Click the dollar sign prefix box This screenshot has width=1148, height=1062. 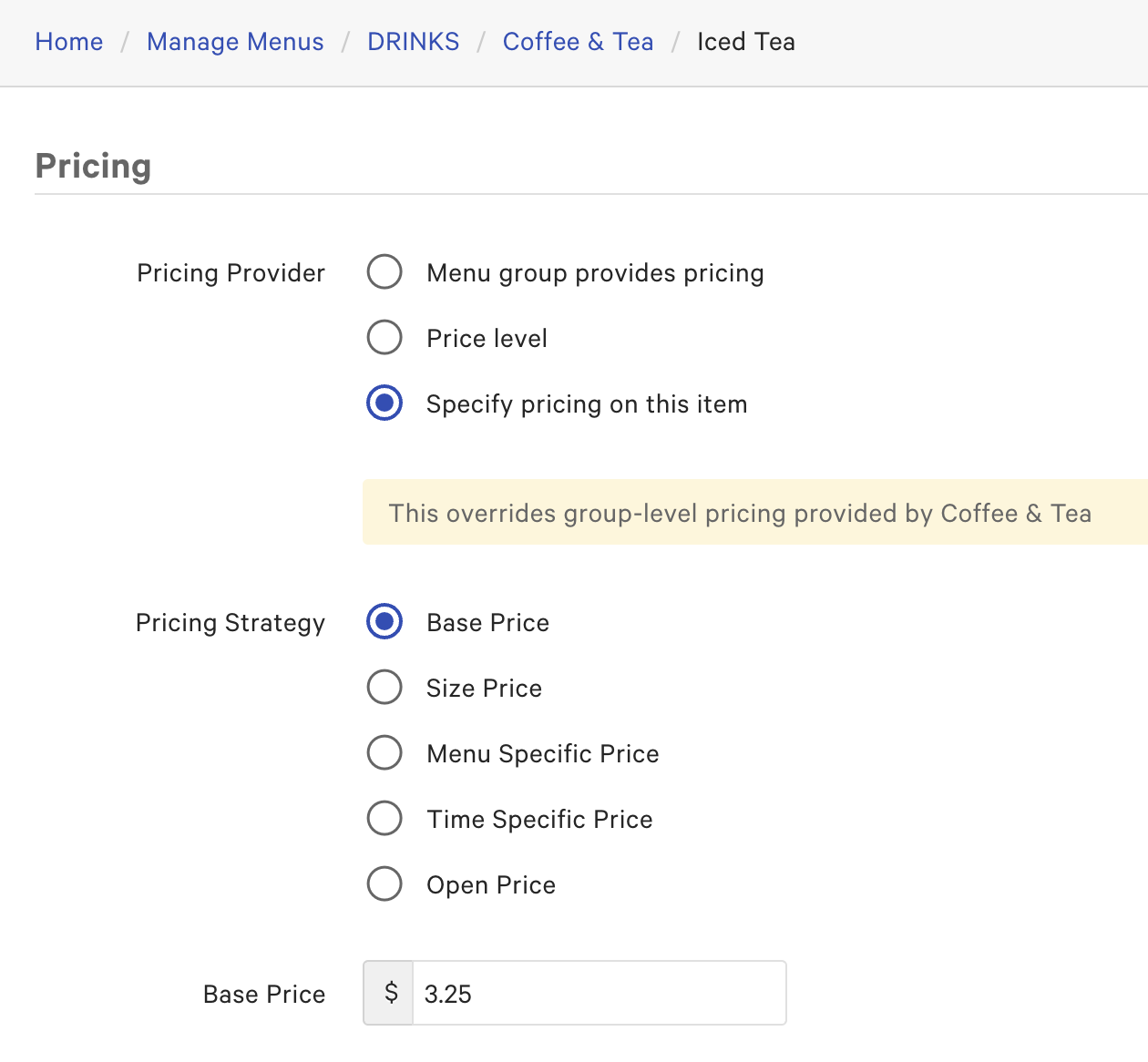coord(387,993)
